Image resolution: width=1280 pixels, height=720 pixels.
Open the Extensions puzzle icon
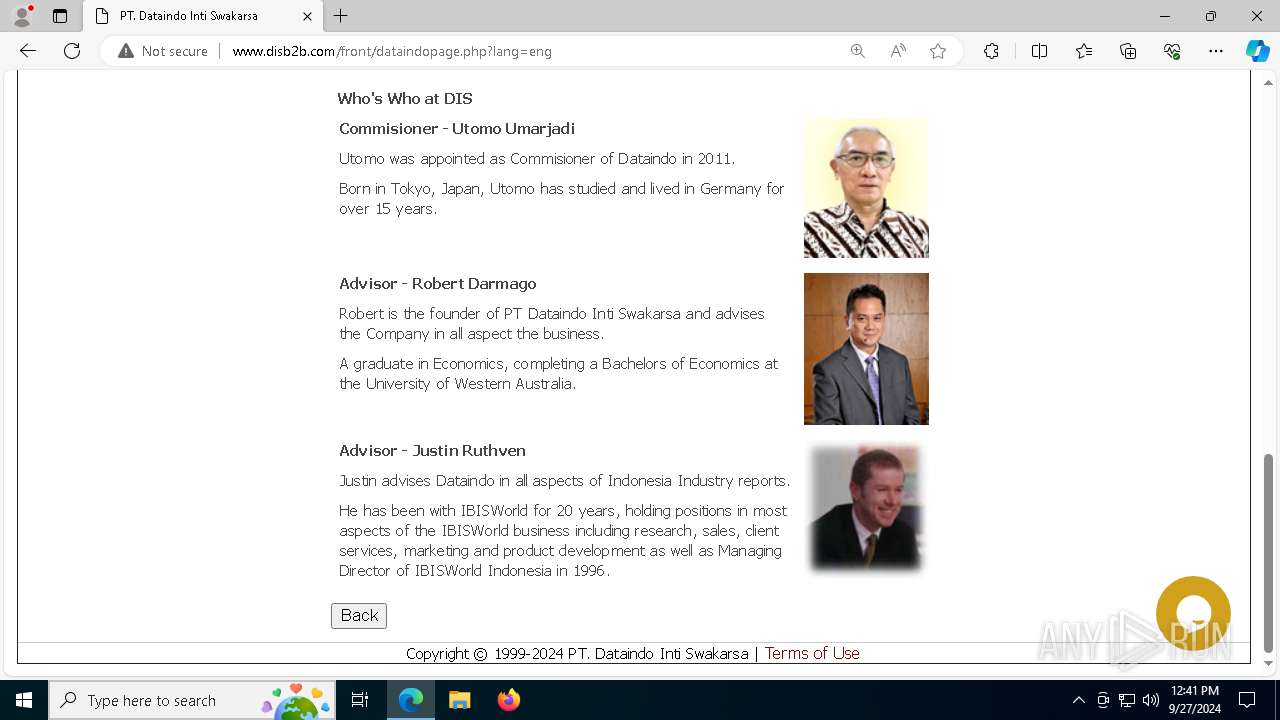coord(991,51)
